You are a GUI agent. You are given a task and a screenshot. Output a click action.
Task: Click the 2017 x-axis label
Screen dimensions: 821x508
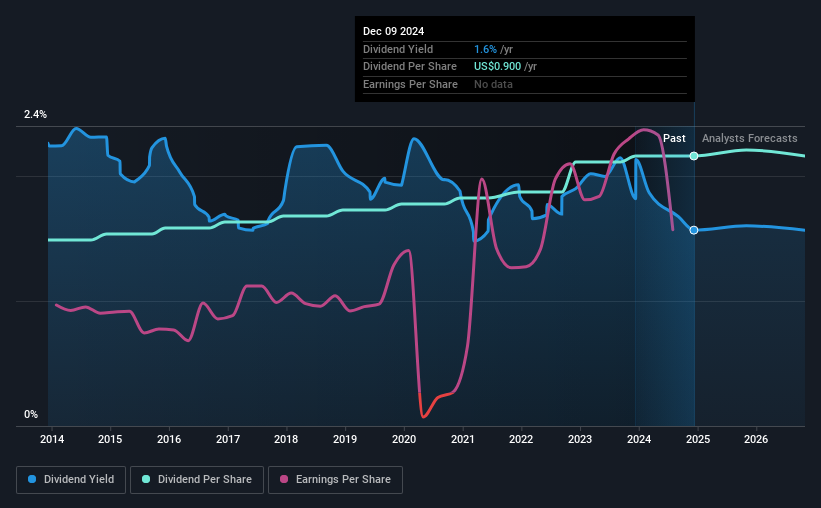[228, 439]
